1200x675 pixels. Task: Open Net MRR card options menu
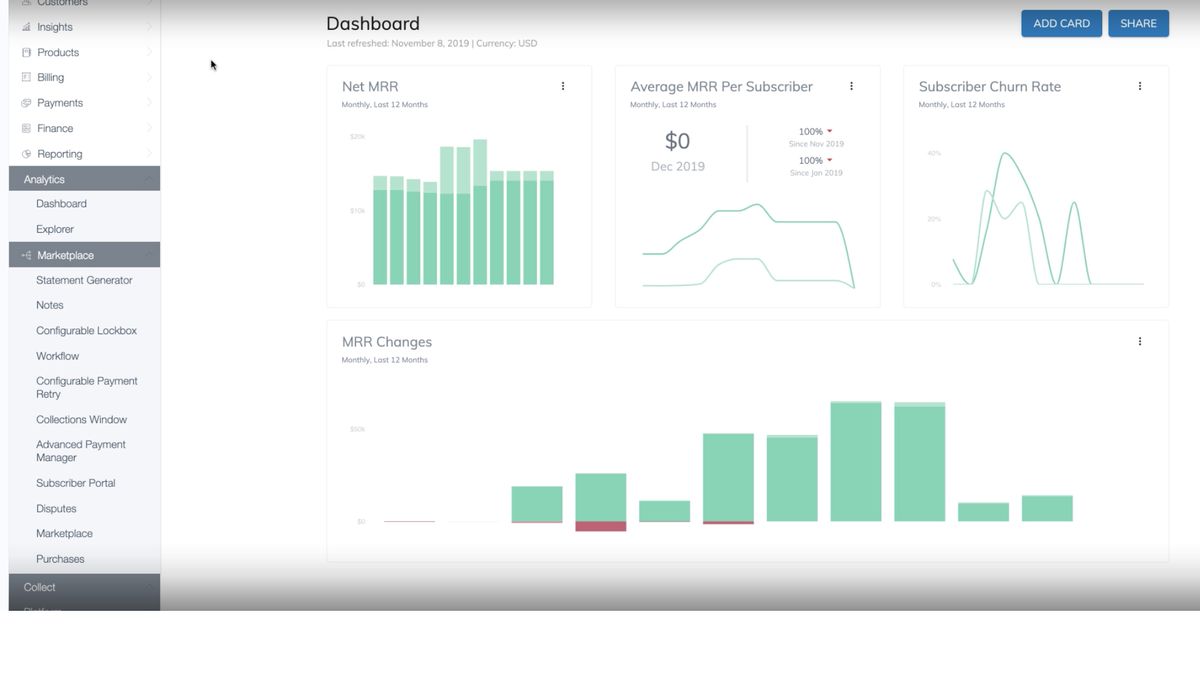[x=563, y=86]
